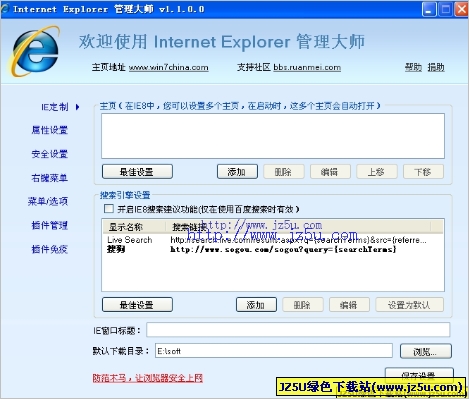This screenshot has height=399, width=469.
Task: Click the sogou.com query URL text
Action: tap(283, 249)
